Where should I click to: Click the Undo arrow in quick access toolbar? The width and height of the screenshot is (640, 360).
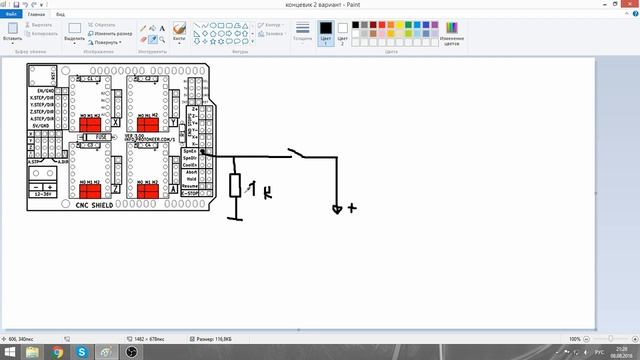[25, 4]
